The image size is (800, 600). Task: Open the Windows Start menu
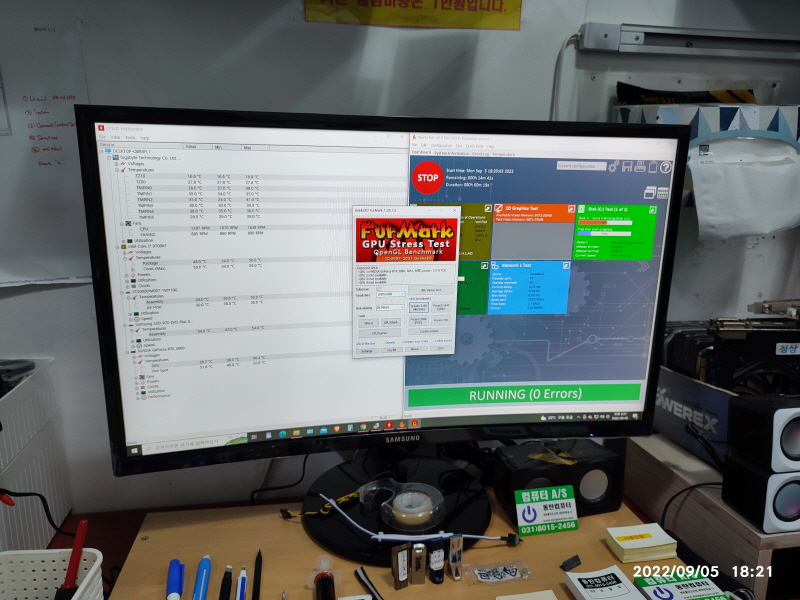coord(135,451)
